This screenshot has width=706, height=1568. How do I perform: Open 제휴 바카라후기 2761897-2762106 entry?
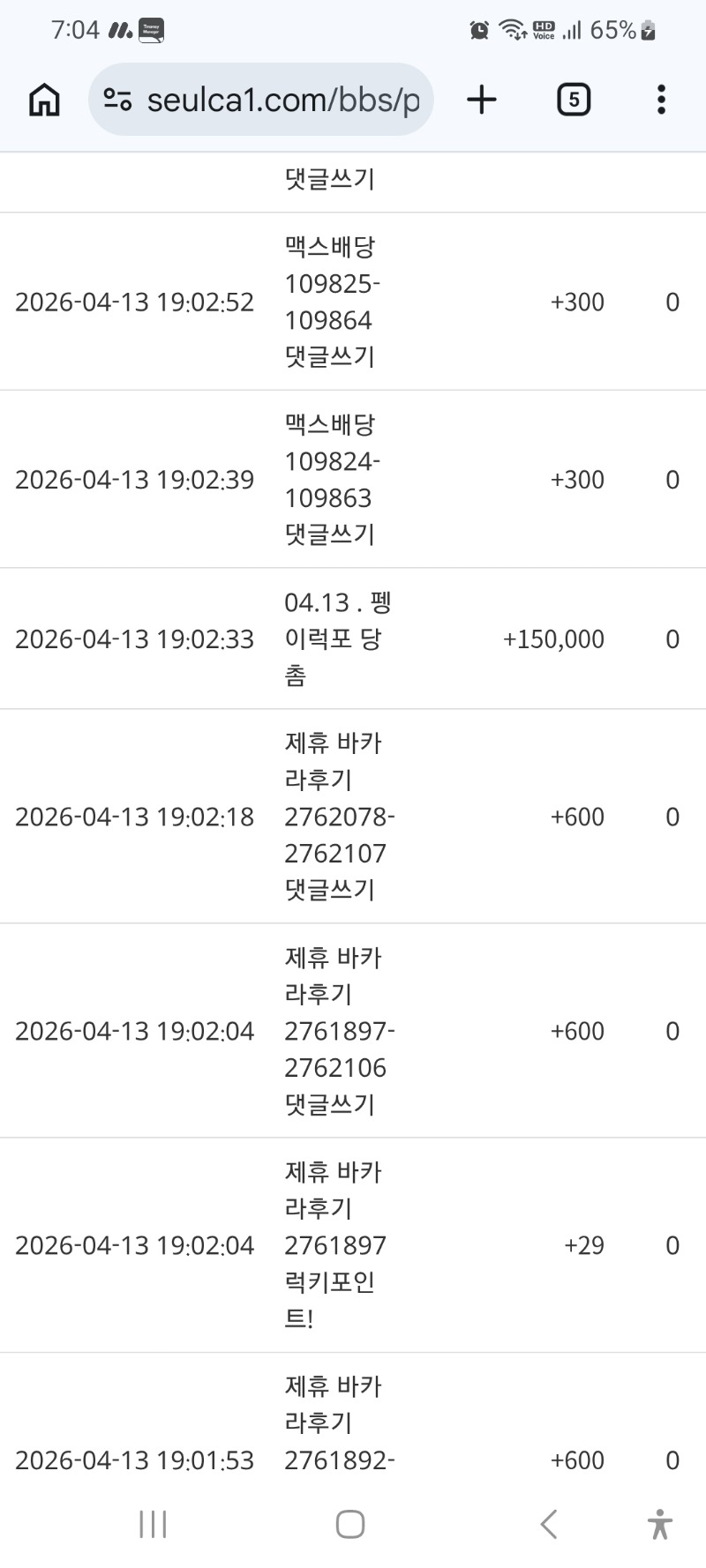click(338, 1031)
